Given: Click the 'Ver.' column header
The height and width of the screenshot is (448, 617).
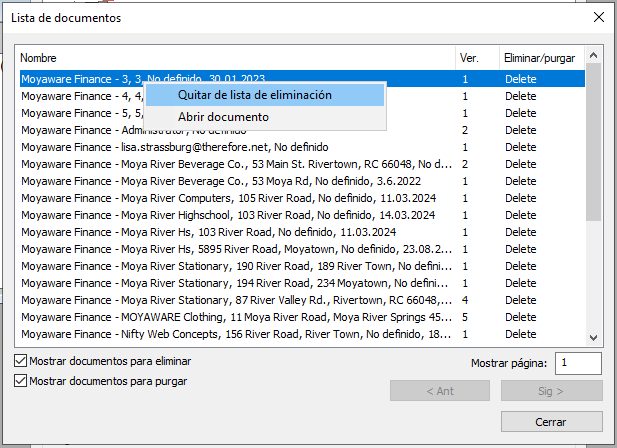Looking at the screenshot, I should 478,58.
